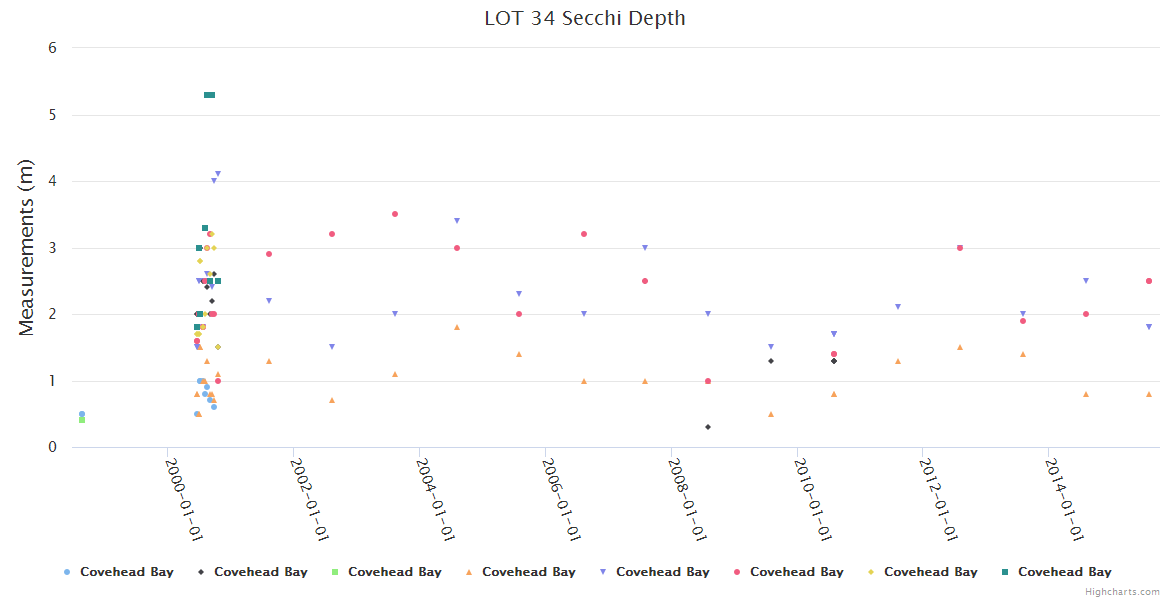Select the teal data point near 5.3 m
The width and height of the screenshot is (1170, 600).
pyautogui.click(x=209, y=95)
